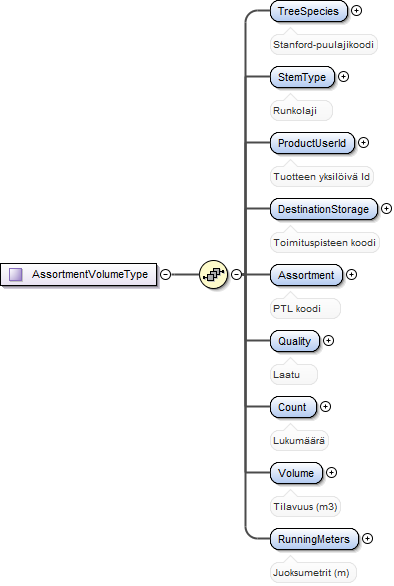
Task: Select the StemType element
Action: (x=302, y=77)
